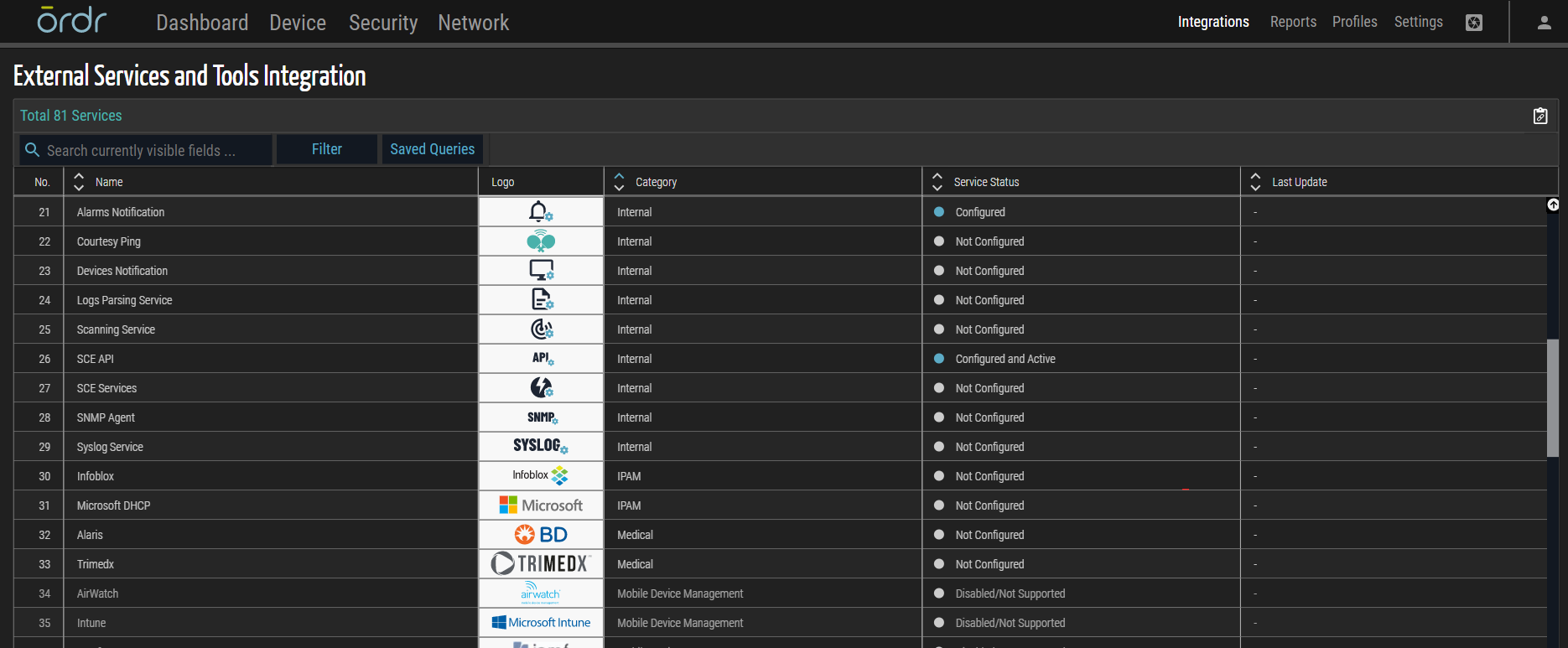Viewport: 1568px width, 648px height.
Task: Click the Scanning Service radar logo
Action: coord(541,329)
